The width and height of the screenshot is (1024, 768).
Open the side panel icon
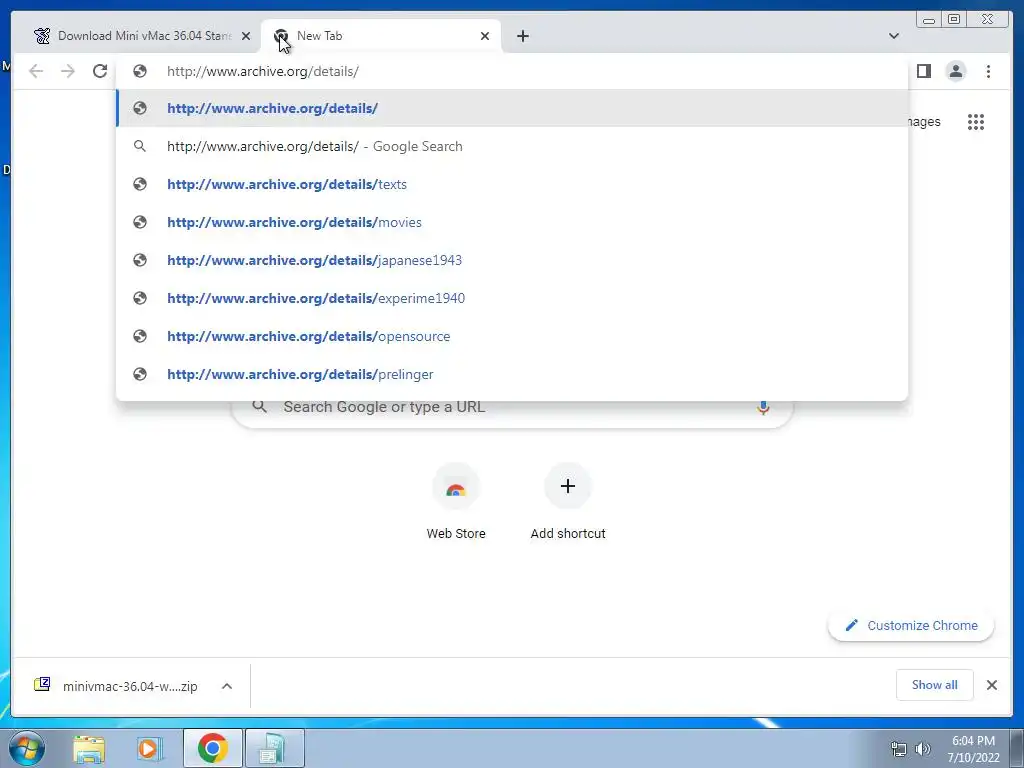923,71
